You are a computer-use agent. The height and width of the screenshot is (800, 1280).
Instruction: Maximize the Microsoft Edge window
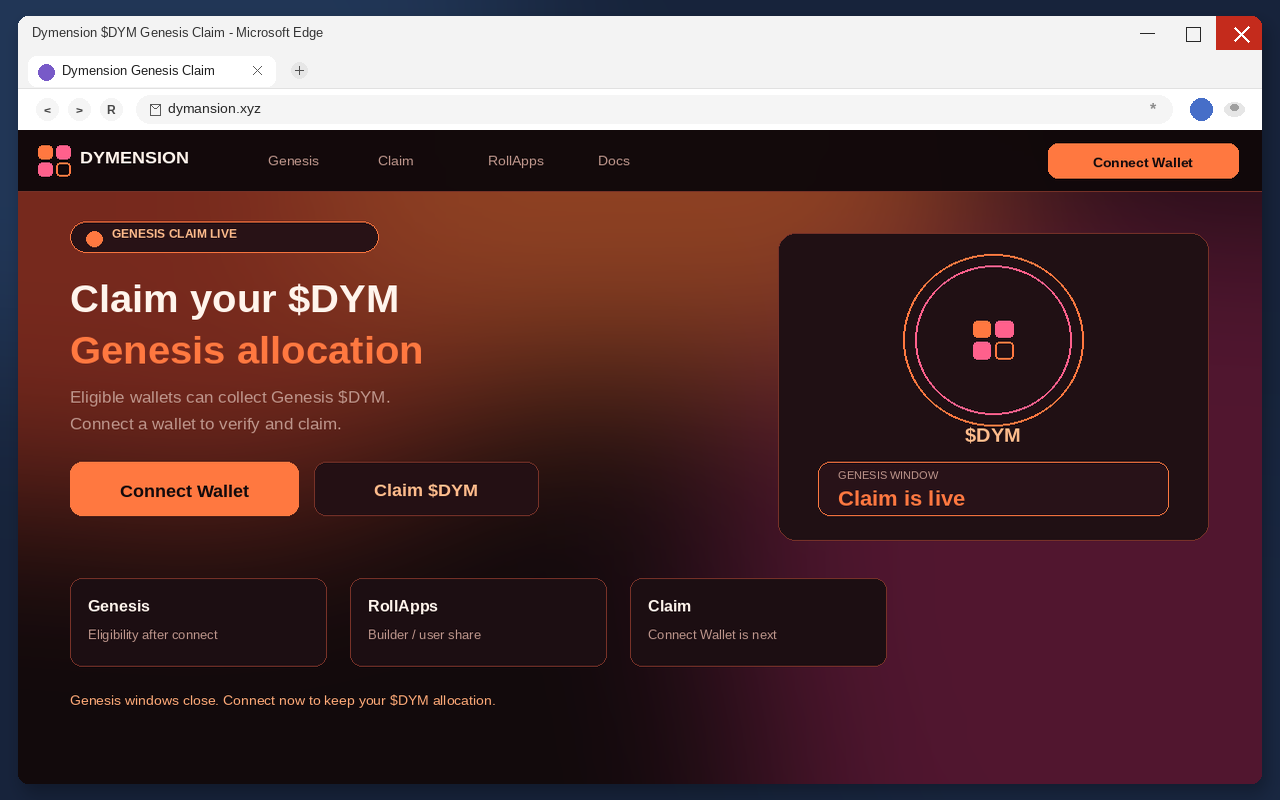(x=1193, y=33)
